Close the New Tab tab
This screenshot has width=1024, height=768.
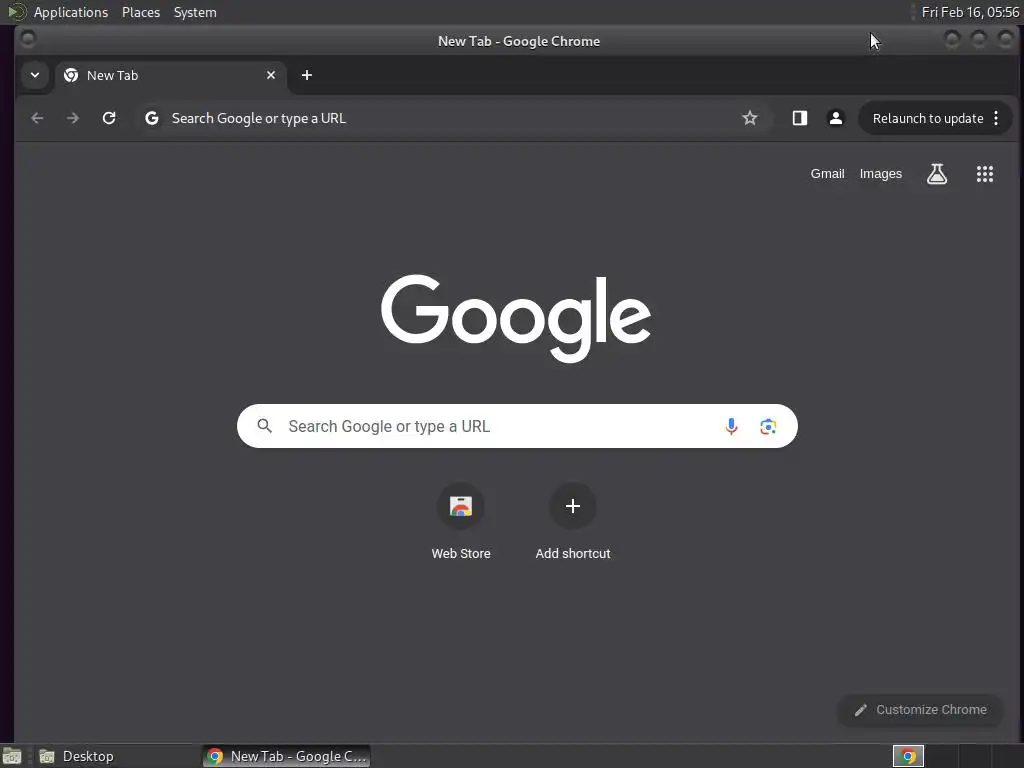(271, 75)
